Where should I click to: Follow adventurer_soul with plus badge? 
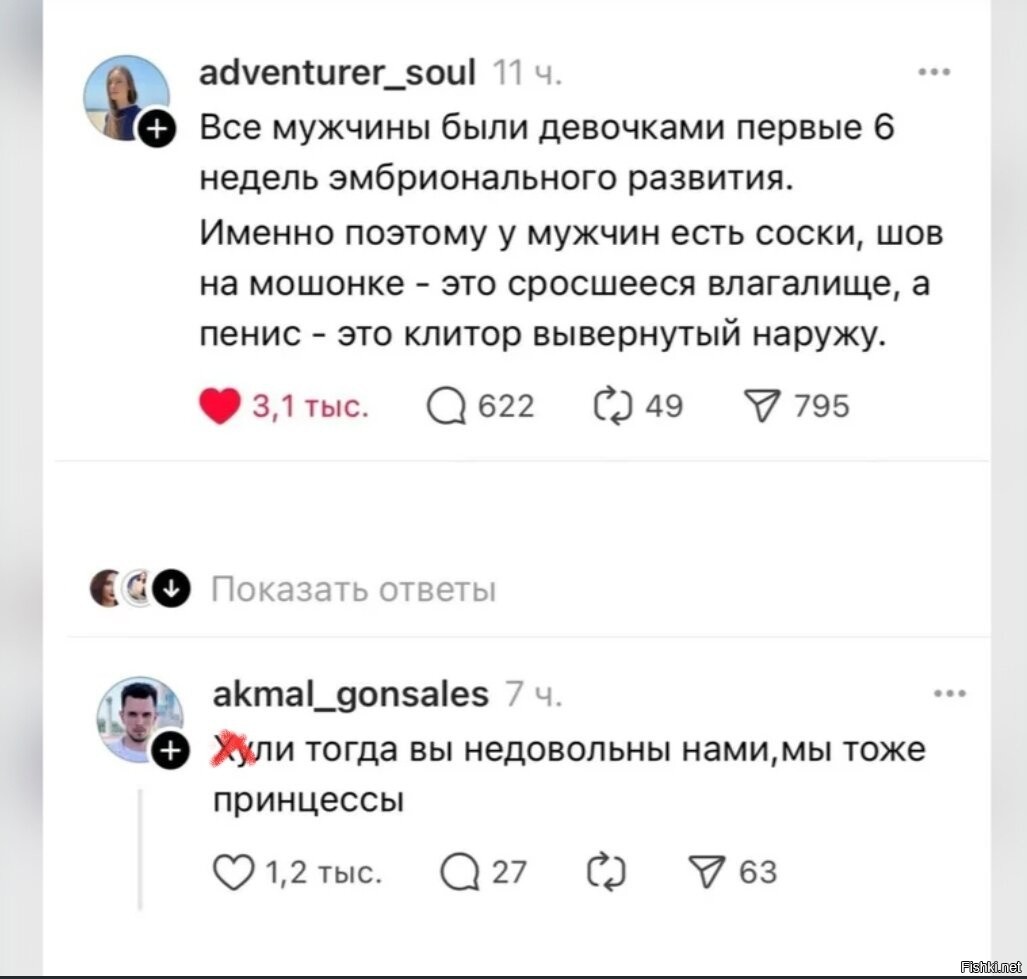click(x=158, y=128)
